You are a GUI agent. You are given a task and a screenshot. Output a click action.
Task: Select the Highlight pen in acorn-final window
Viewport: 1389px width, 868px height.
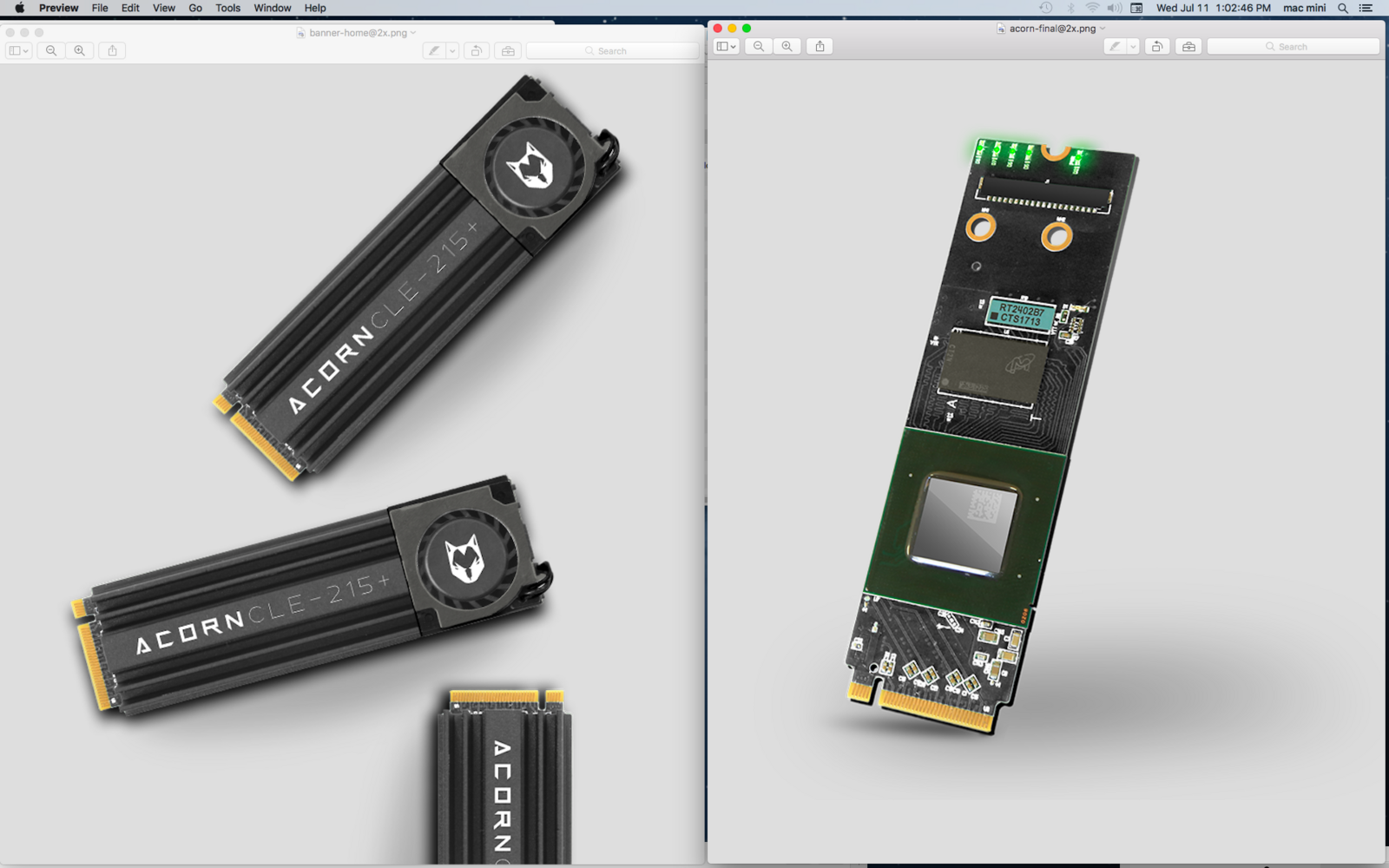tap(1116, 46)
